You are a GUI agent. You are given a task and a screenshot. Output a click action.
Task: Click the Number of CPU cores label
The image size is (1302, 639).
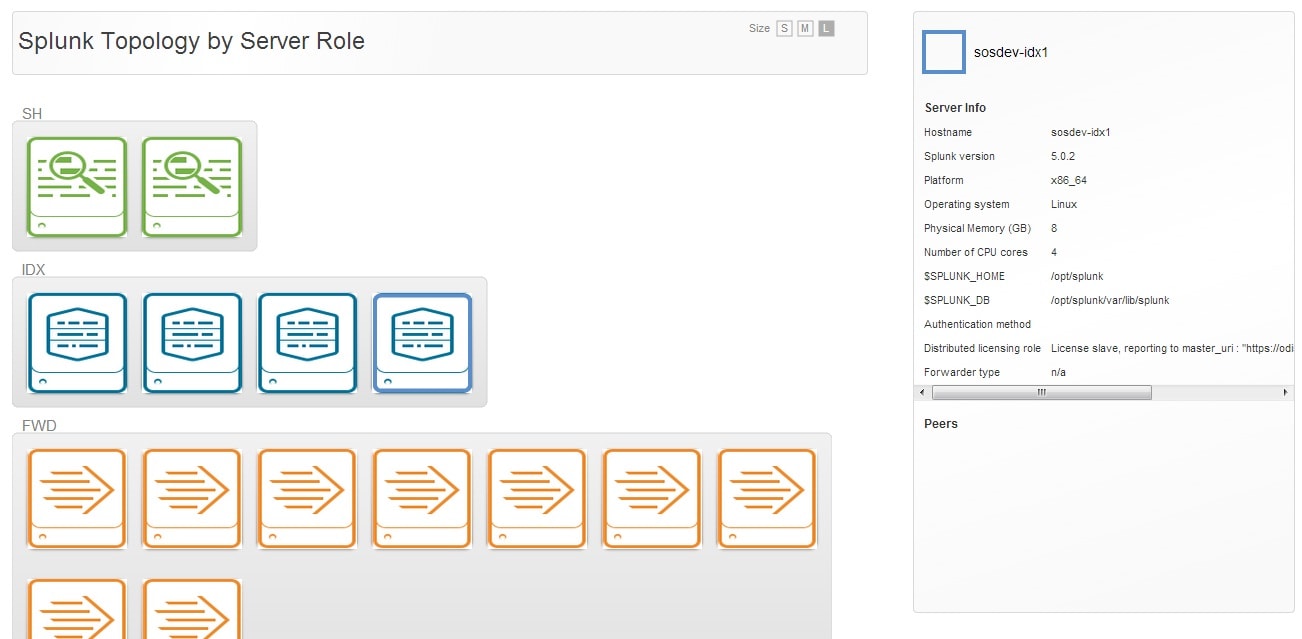pyautogui.click(x=976, y=252)
